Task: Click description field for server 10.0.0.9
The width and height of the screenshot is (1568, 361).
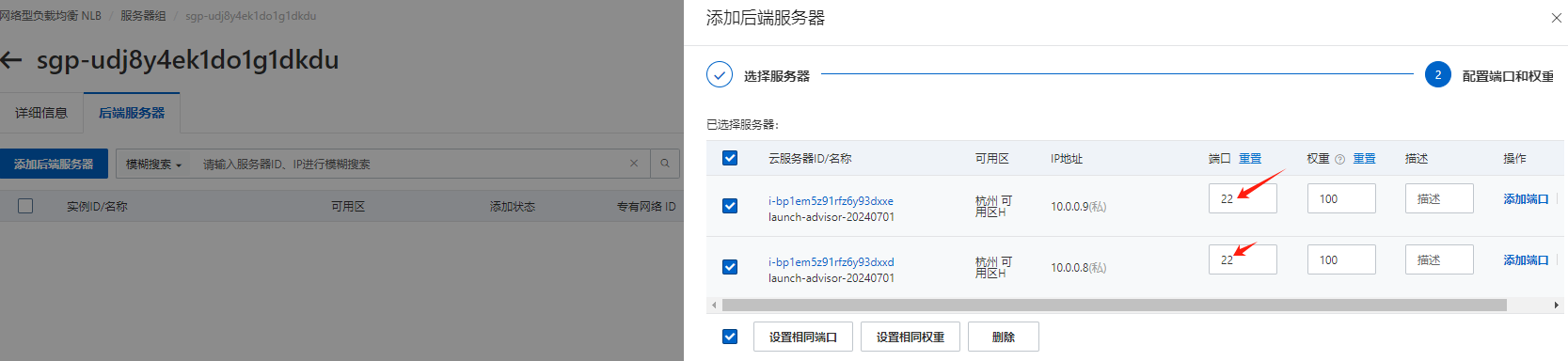Action: (x=1439, y=198)
